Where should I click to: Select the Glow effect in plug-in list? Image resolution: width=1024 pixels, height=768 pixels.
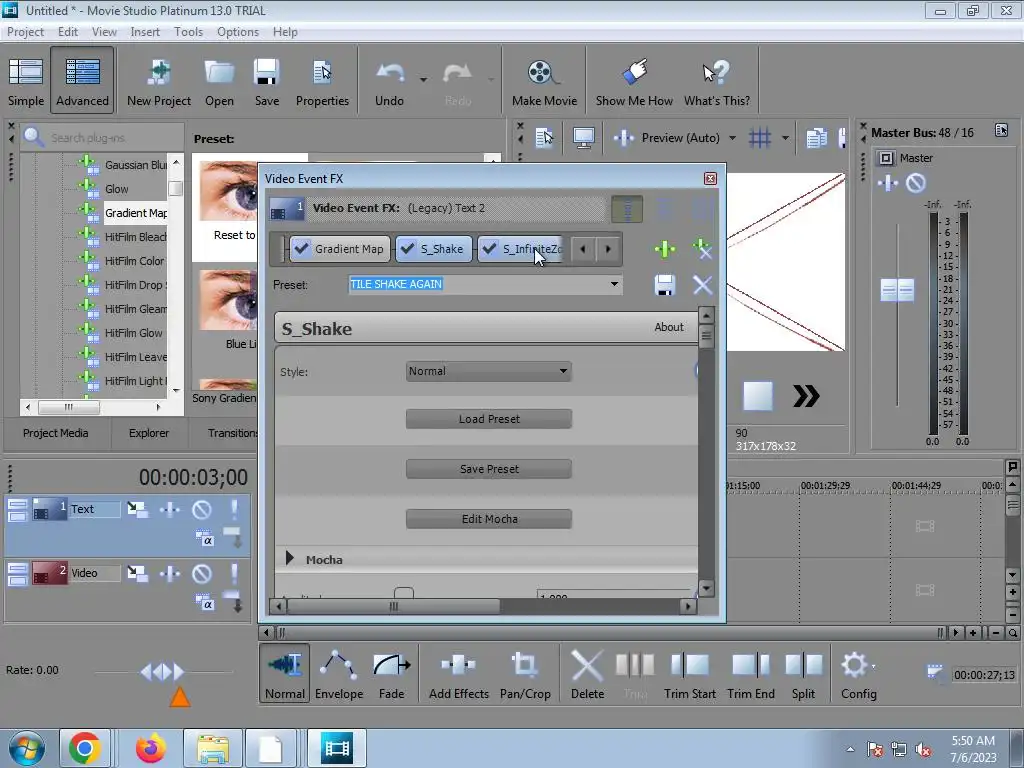click(117, 189)
